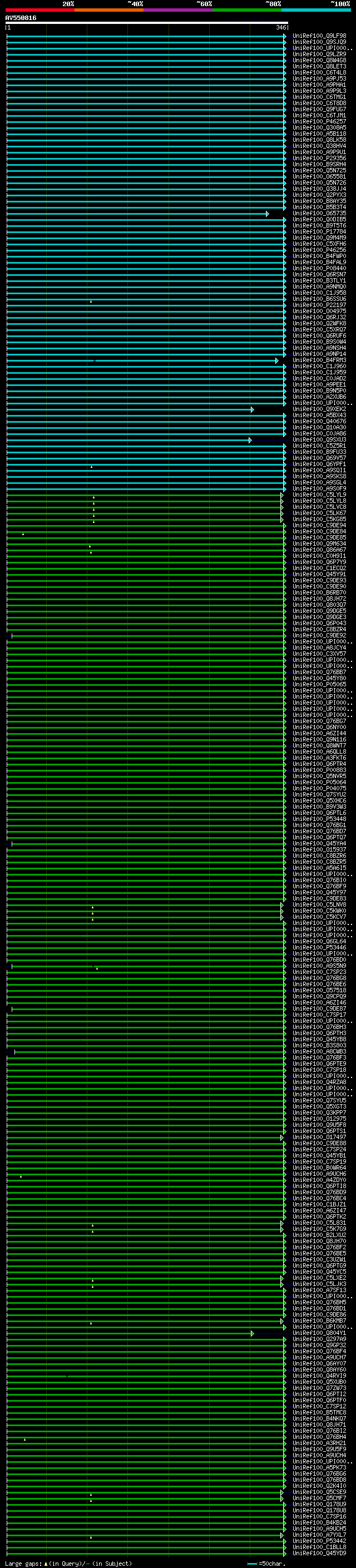The height and width of the screenshot is (1568, 356).
Task: Click the green ~80% identity legend bar
Action: pos(247,10)
